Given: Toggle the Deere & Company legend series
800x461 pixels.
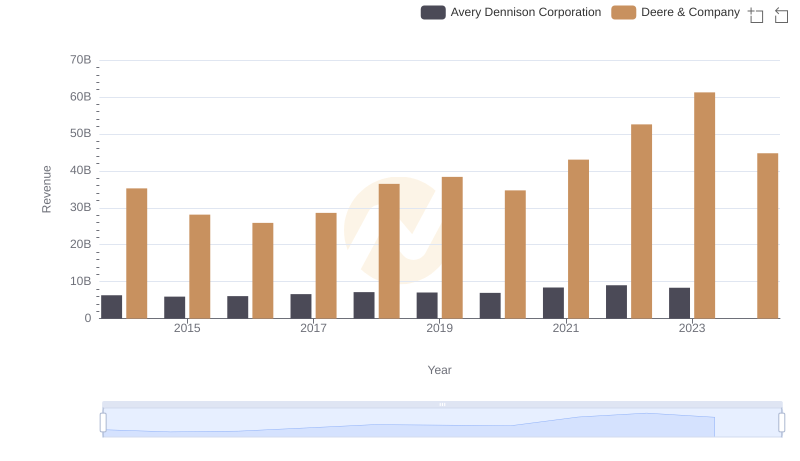Looking at the screenshot, I should pyautogui.click(x=676, y=12).
